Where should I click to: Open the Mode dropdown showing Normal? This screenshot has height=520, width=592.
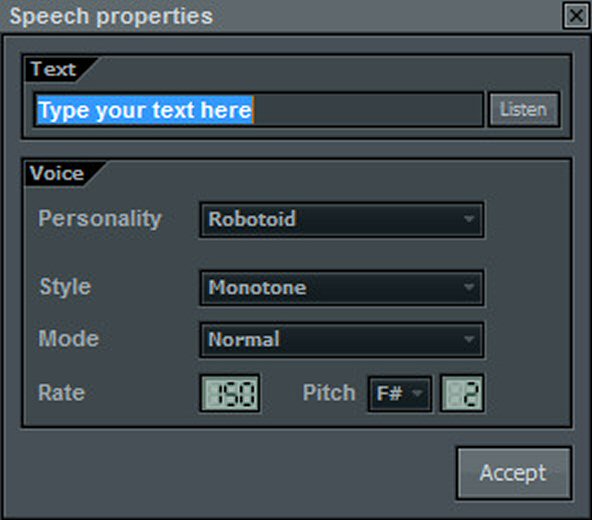click(x=342, y=339)
